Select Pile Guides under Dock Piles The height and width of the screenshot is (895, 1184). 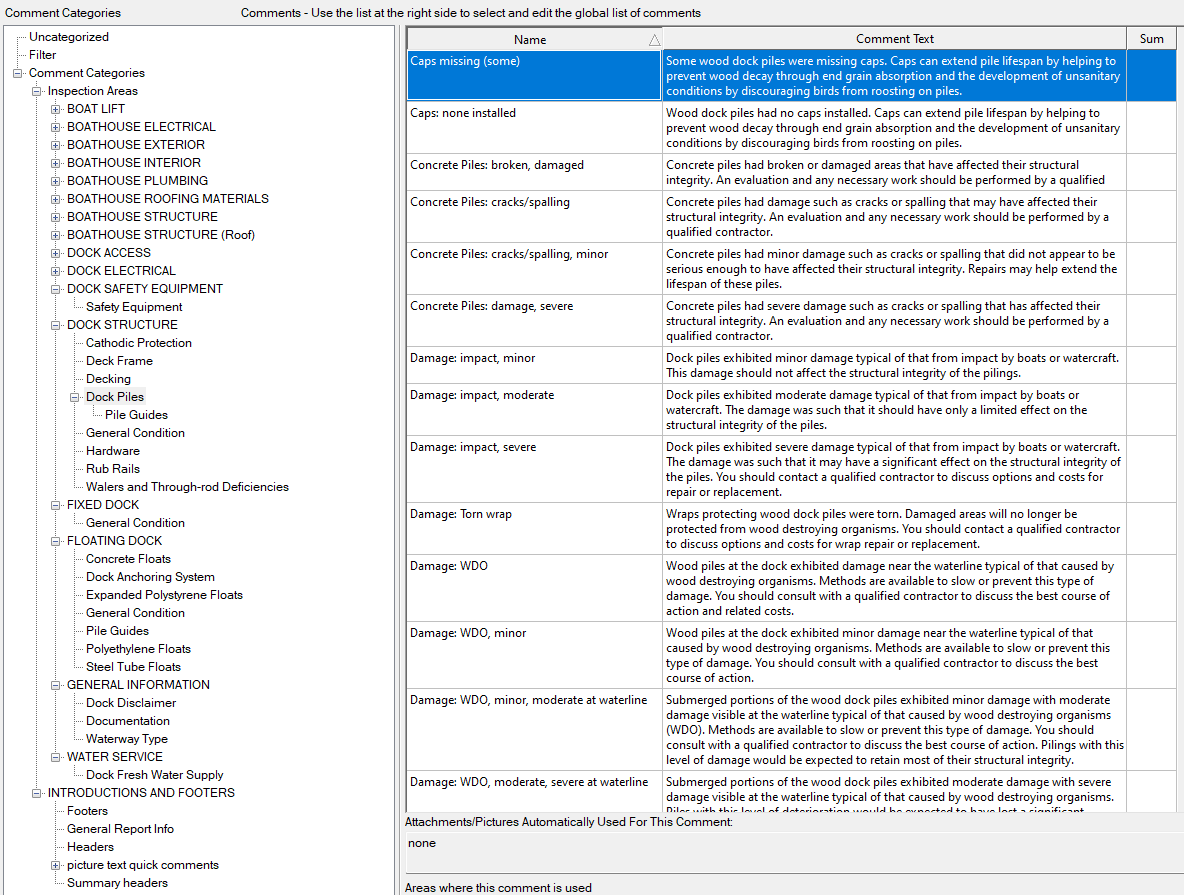click(x=136, y=415)
